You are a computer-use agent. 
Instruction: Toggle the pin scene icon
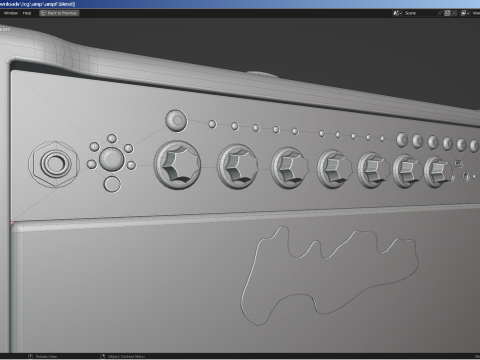click(x=440, y=13)
